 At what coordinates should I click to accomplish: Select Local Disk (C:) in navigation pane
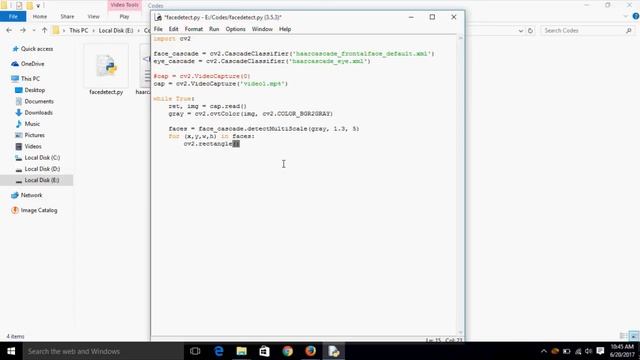(x=42, y=158)
